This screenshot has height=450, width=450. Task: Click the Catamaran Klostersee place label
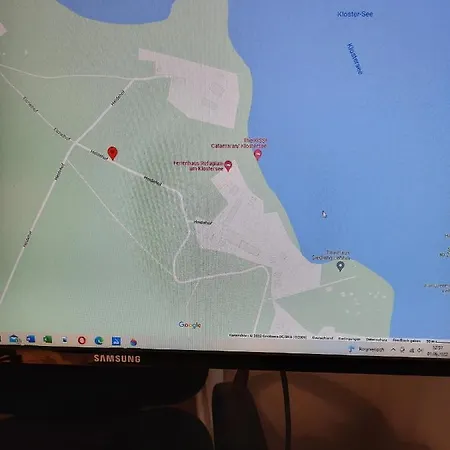239,143
